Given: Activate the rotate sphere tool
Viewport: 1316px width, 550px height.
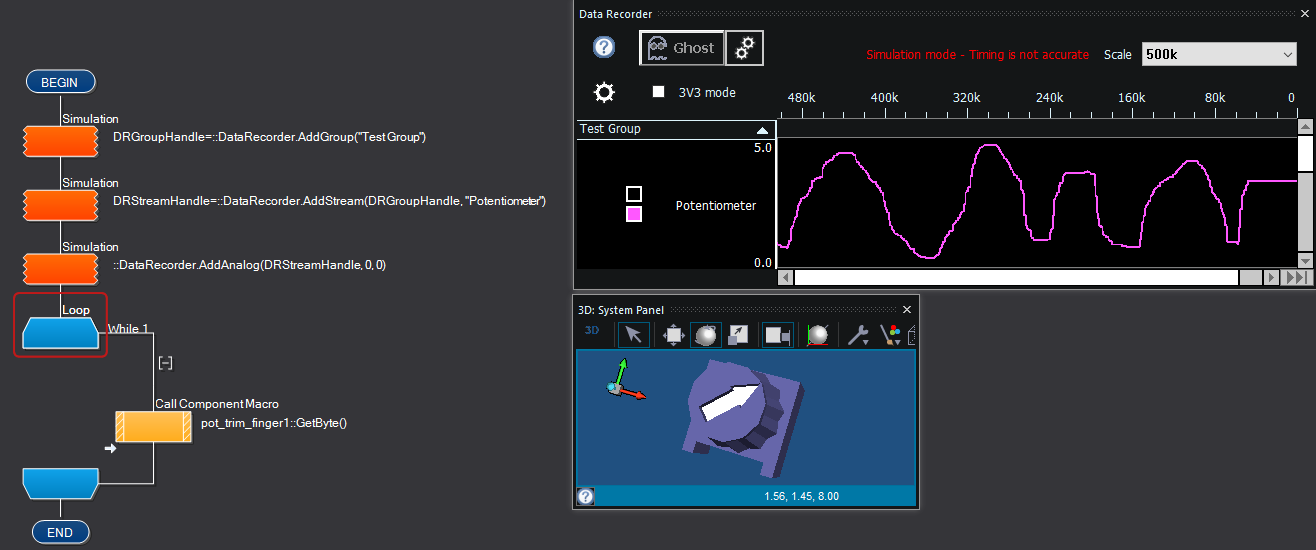Looking at the screenshot, I should tap(705, 335).
